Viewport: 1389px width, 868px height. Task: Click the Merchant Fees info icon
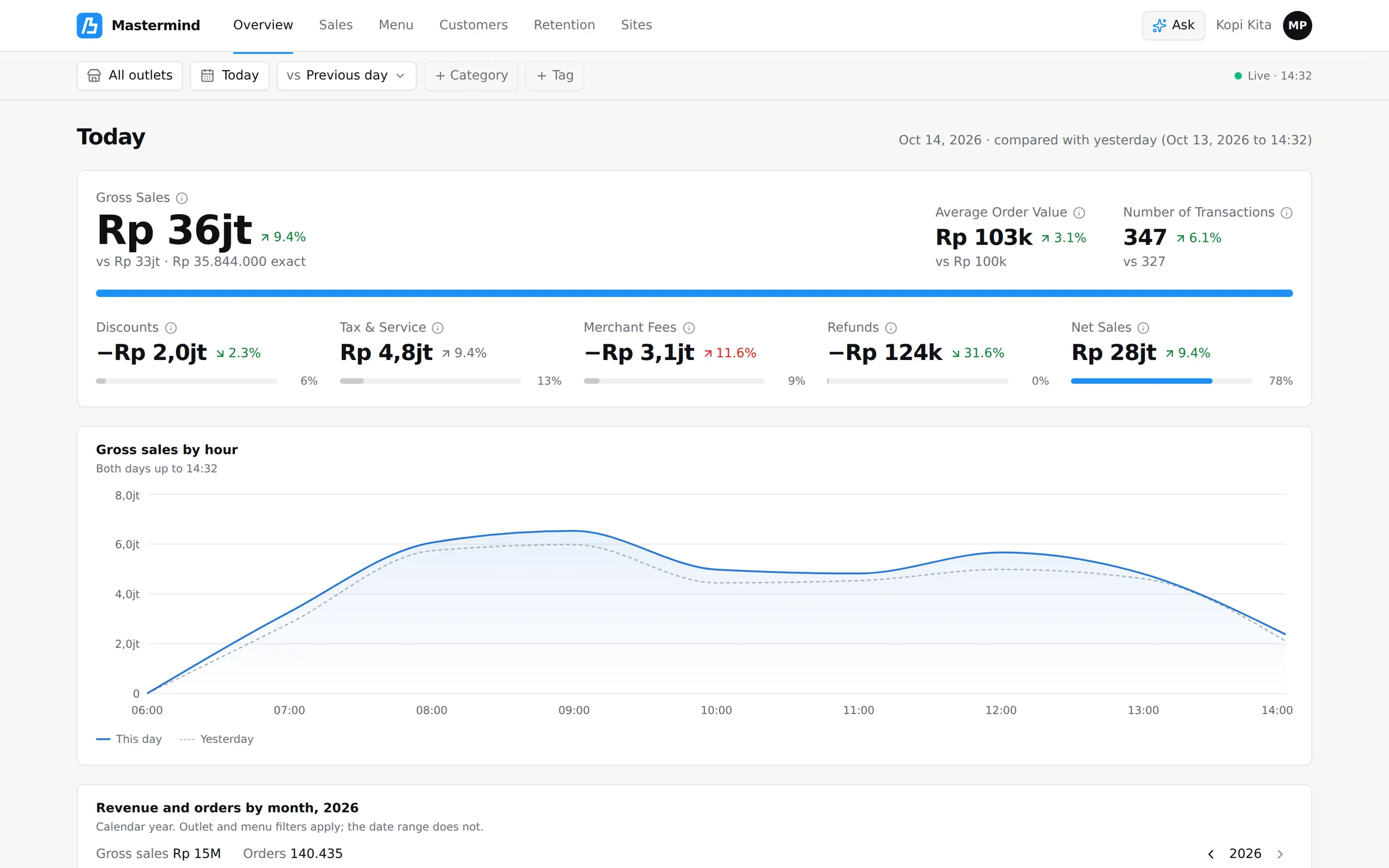[689, 328]
